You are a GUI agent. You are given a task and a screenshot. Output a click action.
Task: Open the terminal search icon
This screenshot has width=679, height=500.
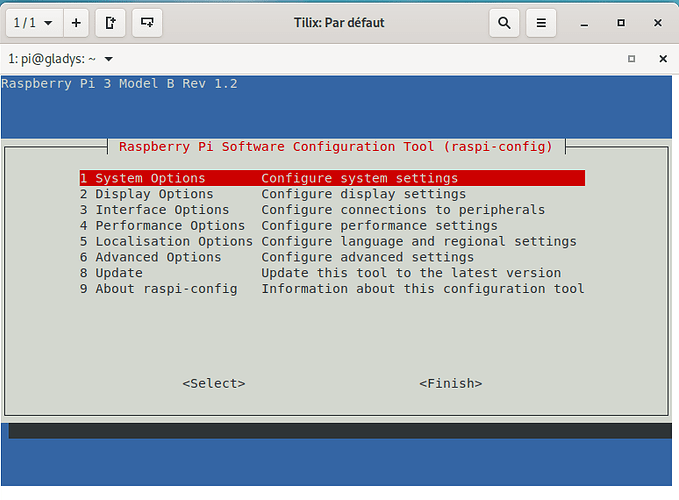tap(504, 23)
